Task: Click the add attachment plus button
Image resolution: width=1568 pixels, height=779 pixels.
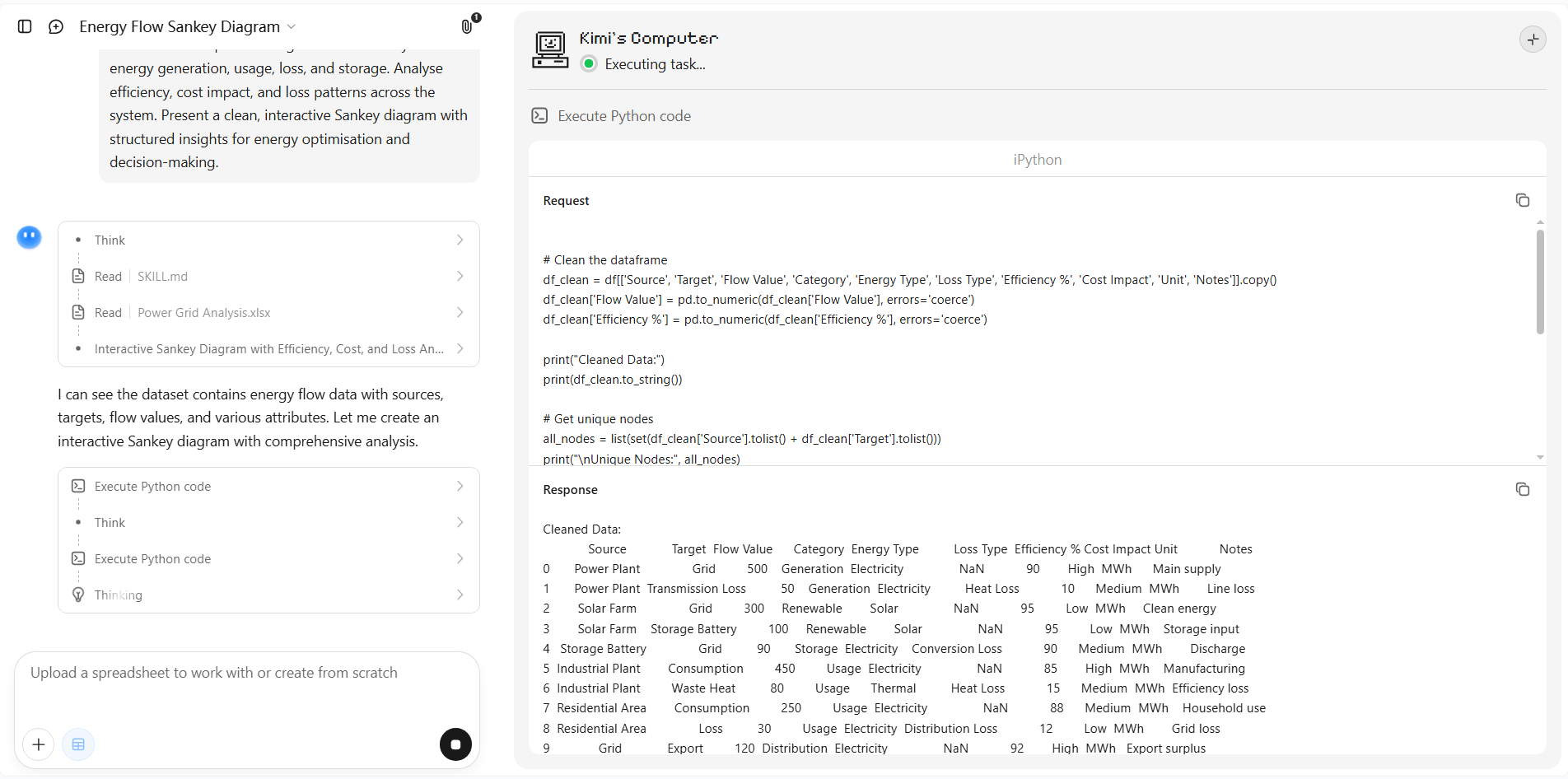Action: point(39,744)
